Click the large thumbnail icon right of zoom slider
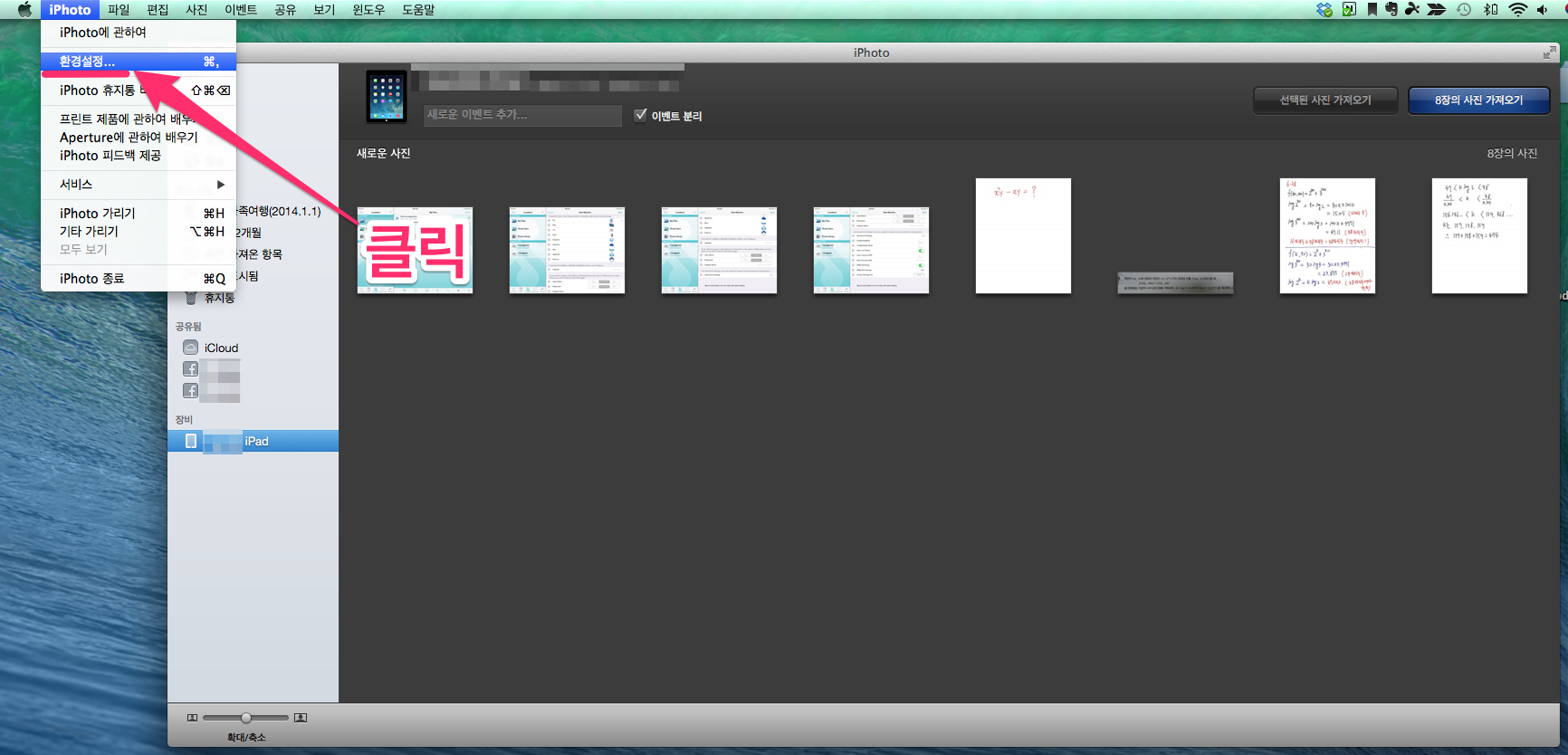The height and width of the screenshot is (755, 1568). (x=301, y=718)
